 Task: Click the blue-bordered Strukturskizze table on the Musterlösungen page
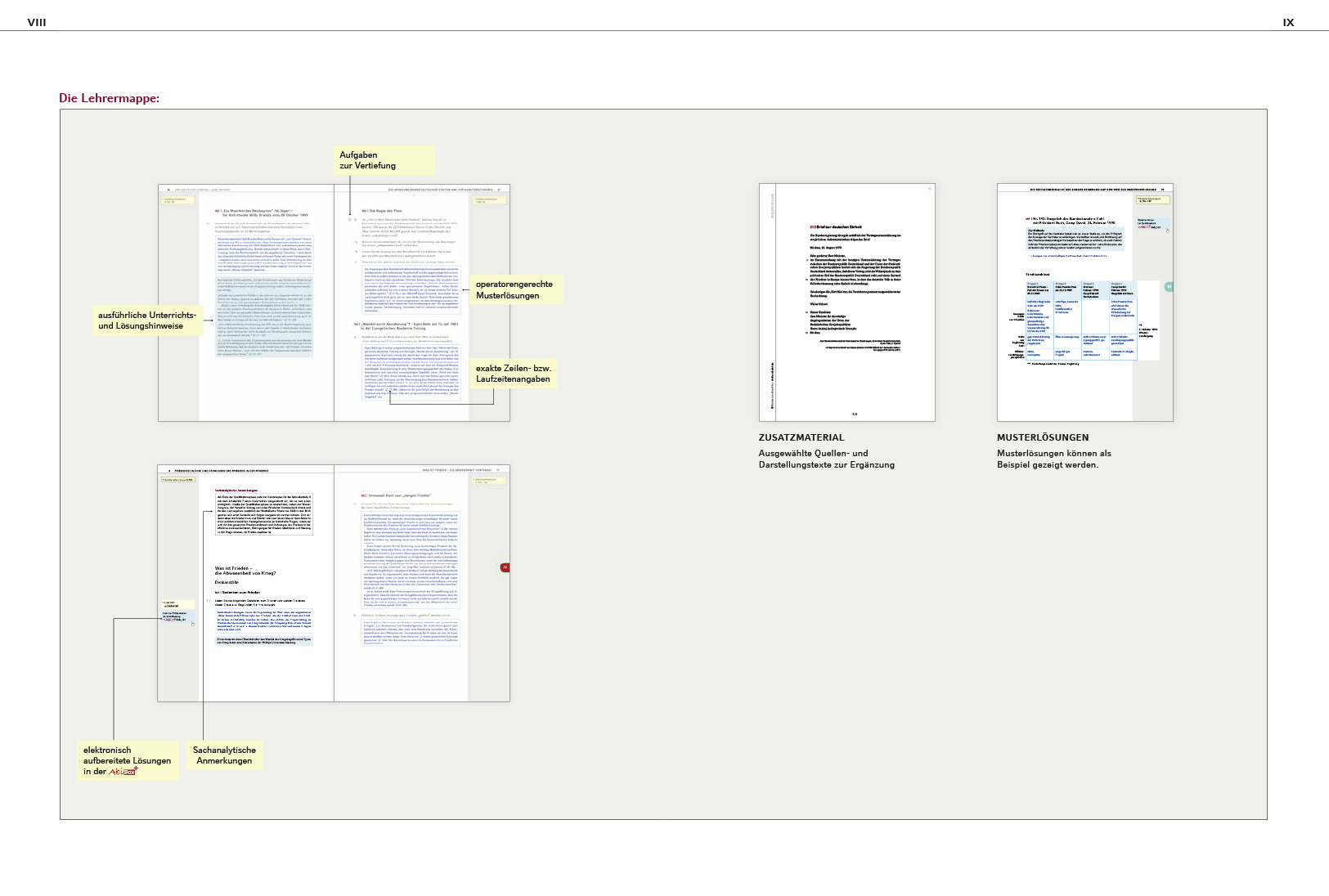point(1080,320)
